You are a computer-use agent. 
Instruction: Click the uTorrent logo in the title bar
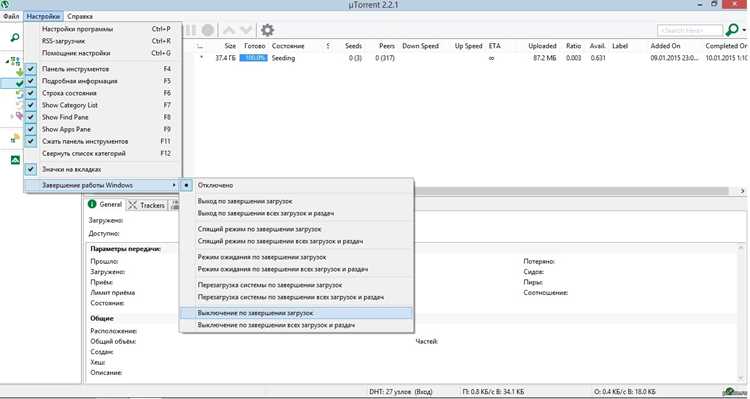point(4,4)
